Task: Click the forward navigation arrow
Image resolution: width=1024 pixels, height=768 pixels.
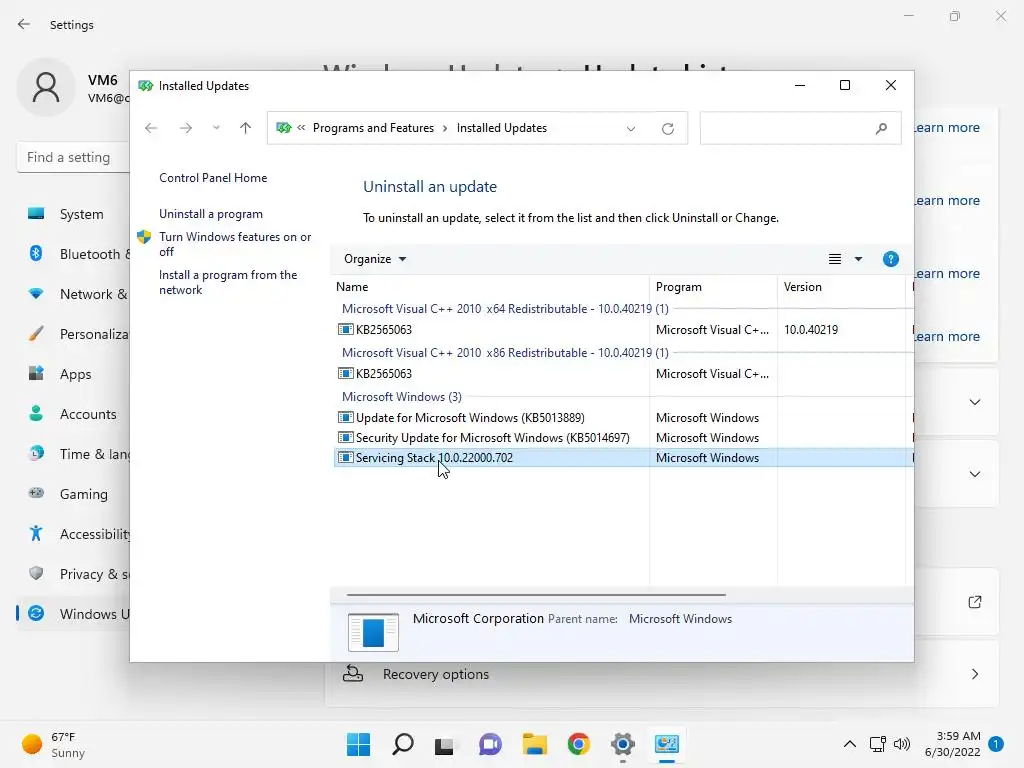Action: [185, 128]
